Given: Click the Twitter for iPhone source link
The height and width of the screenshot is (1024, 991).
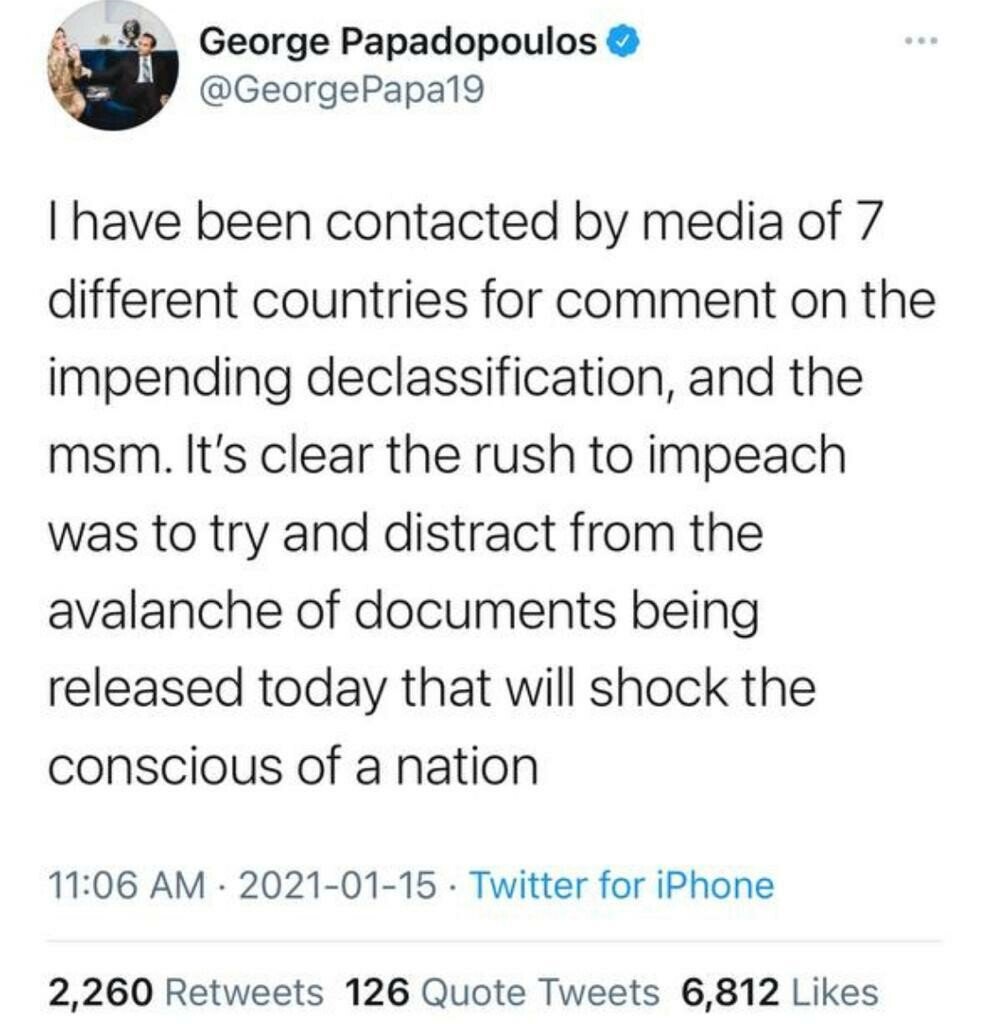Looking at the screenshot, I should tap(621, 885).
